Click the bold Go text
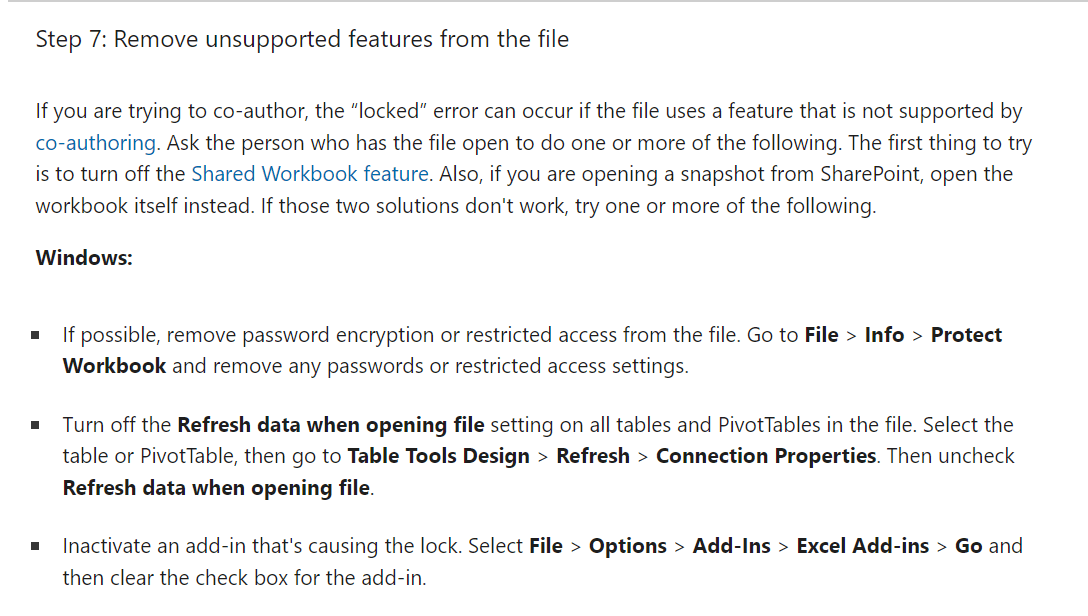 click(969, 546)
